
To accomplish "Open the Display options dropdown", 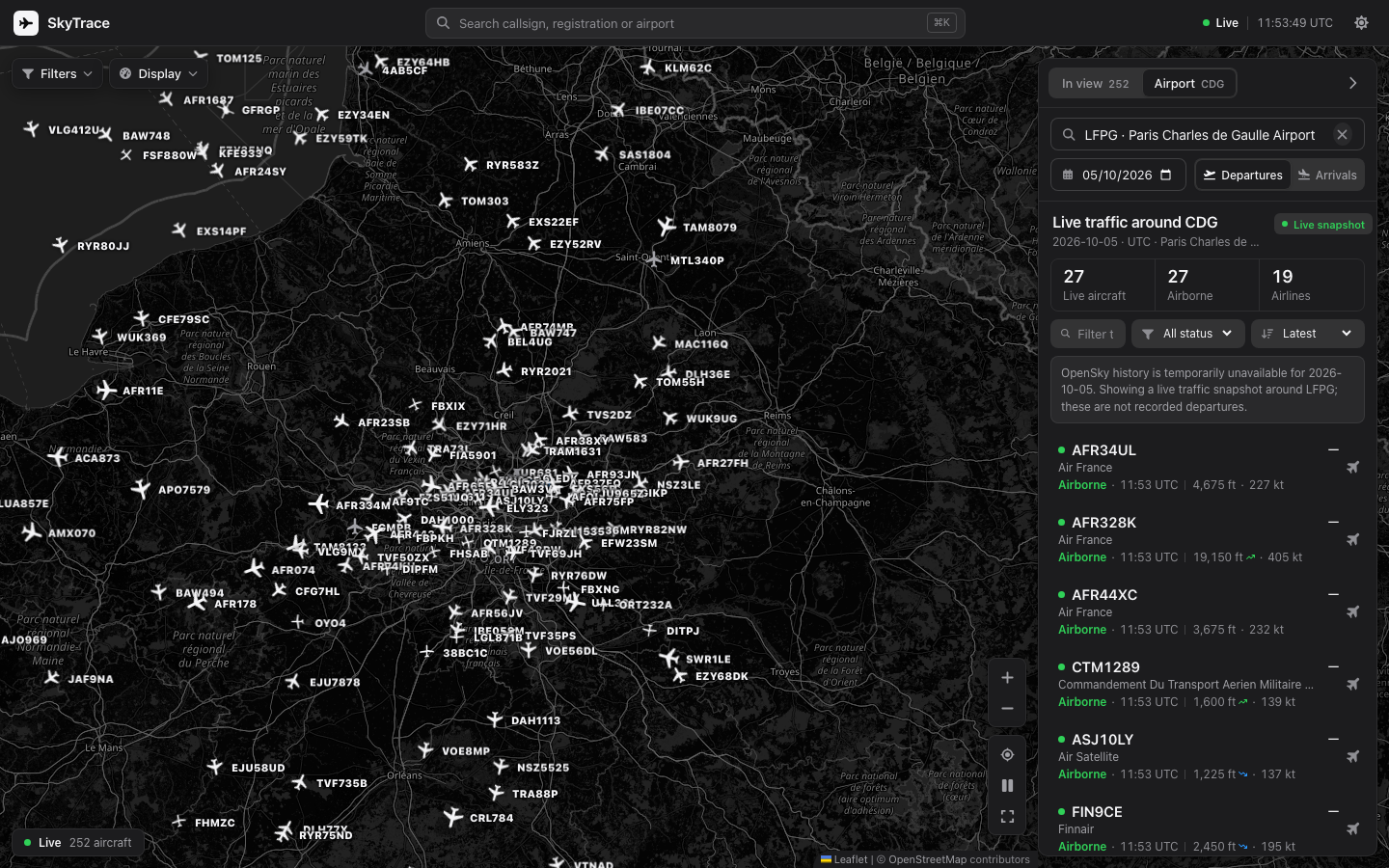I will click(x=158, y=73).
